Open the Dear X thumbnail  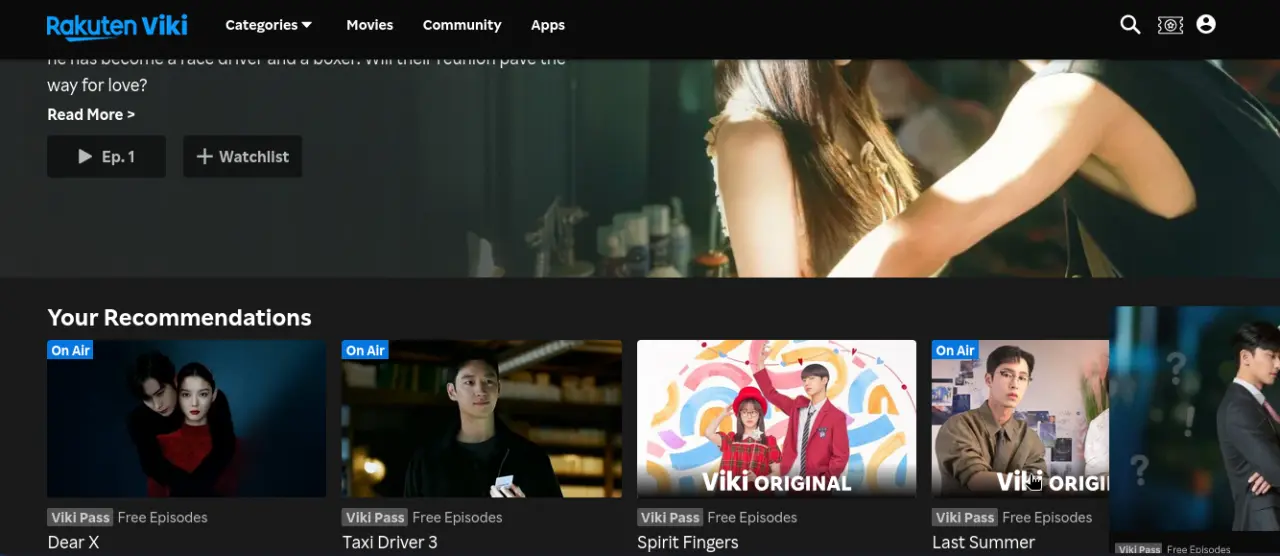pos(186,419)
